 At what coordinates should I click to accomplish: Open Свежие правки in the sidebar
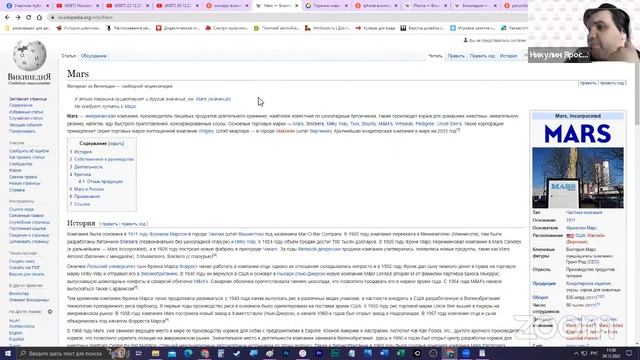point(23,177)
